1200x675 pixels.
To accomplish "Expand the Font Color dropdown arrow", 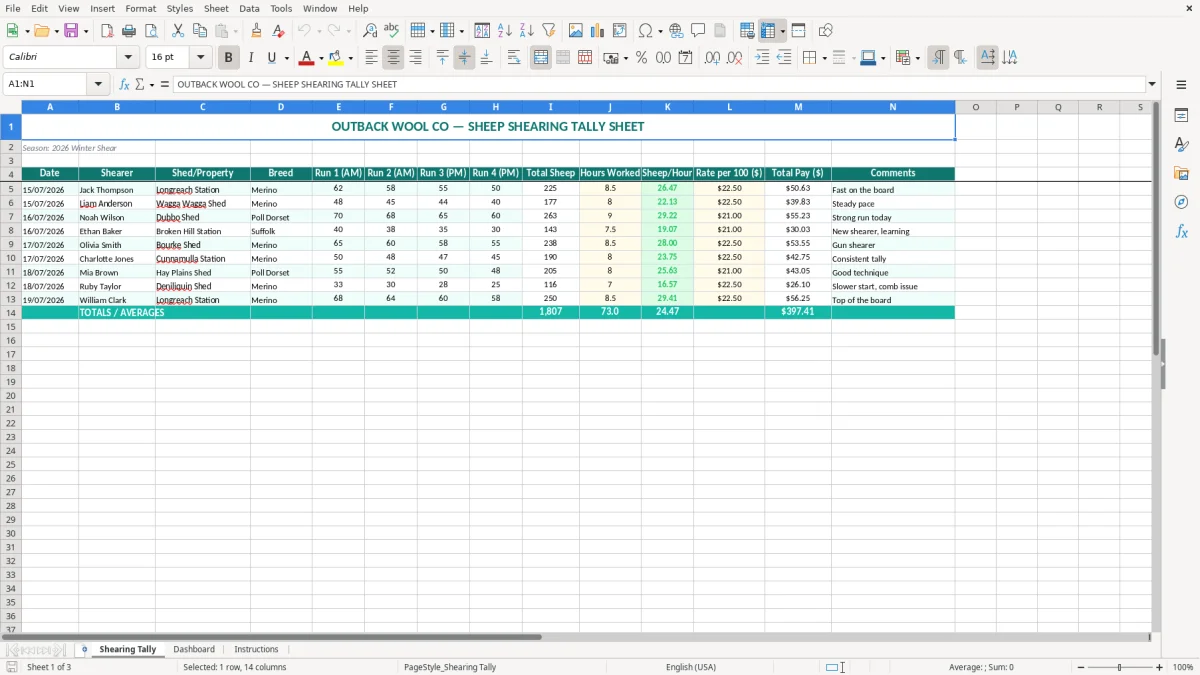I will pos(321,58).
